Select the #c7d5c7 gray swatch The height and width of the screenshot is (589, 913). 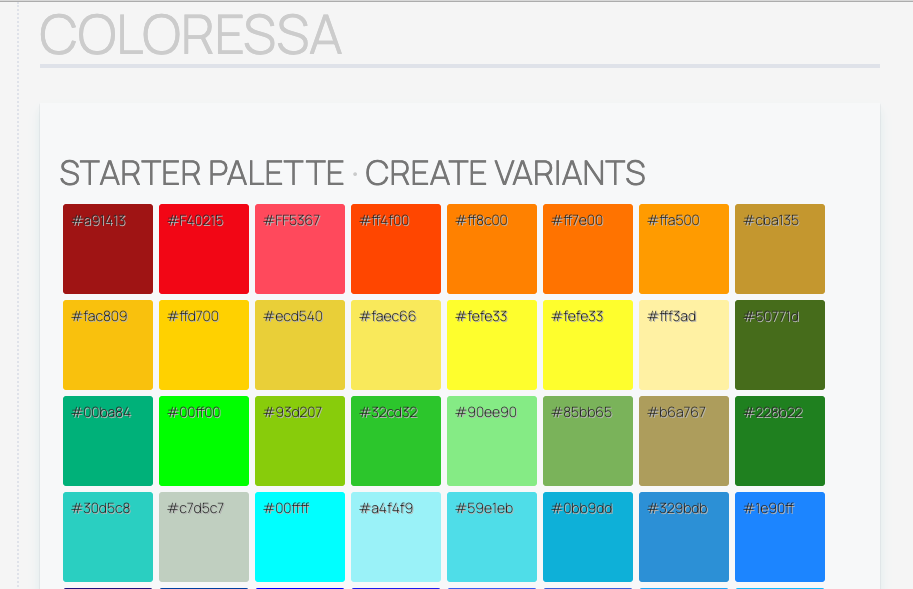(203, 537)
